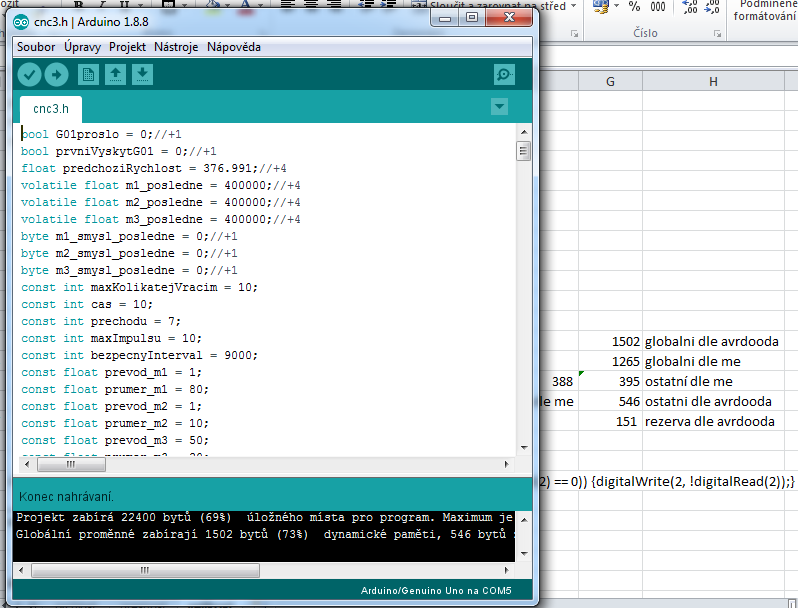Click code line 'volatile float m1_posledne = 400000;'
Image resolution: width=798 pixels, height=608 pixels.
(x=161, y=185)
